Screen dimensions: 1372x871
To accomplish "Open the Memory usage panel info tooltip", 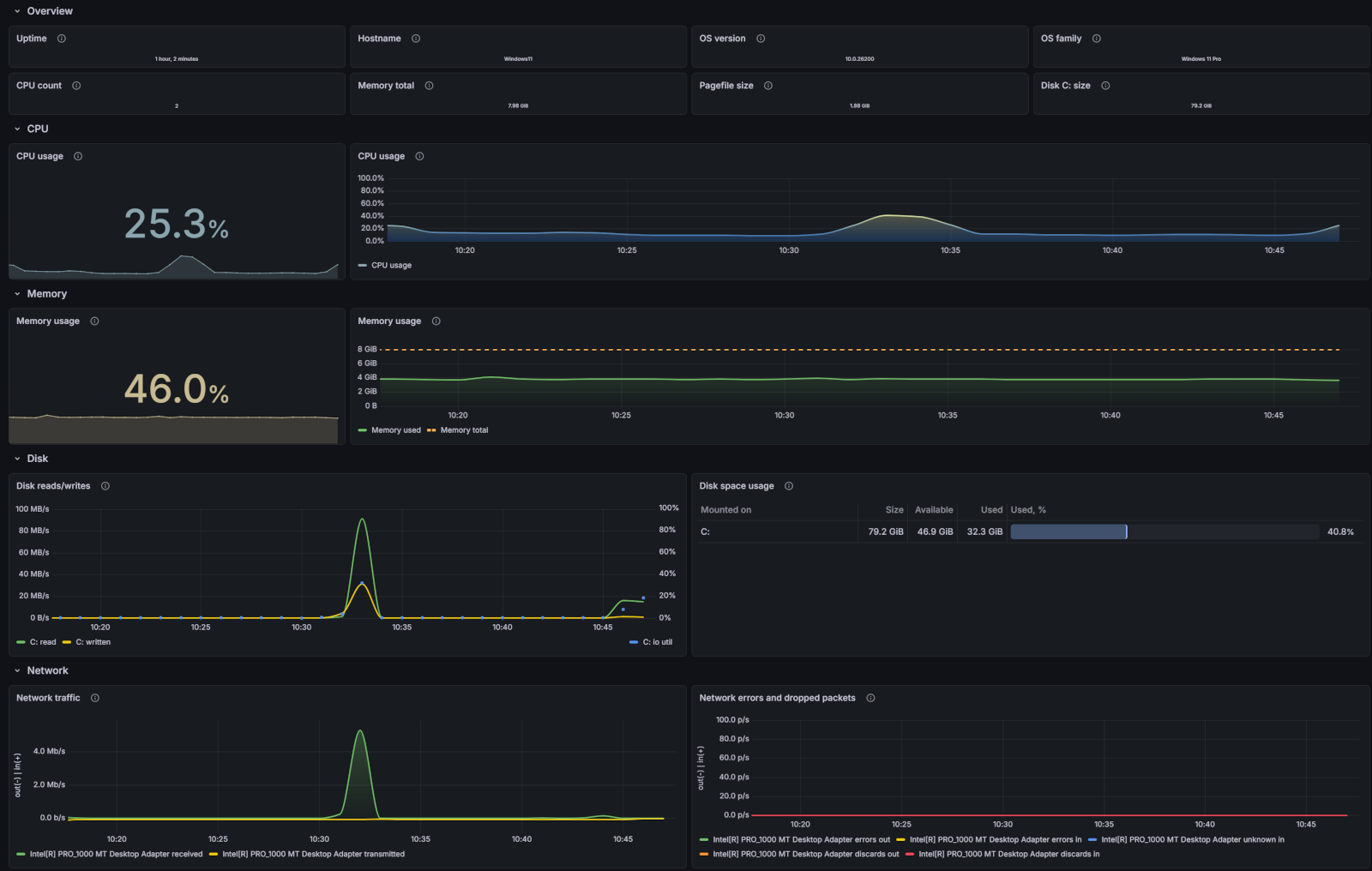I will 94,321.
